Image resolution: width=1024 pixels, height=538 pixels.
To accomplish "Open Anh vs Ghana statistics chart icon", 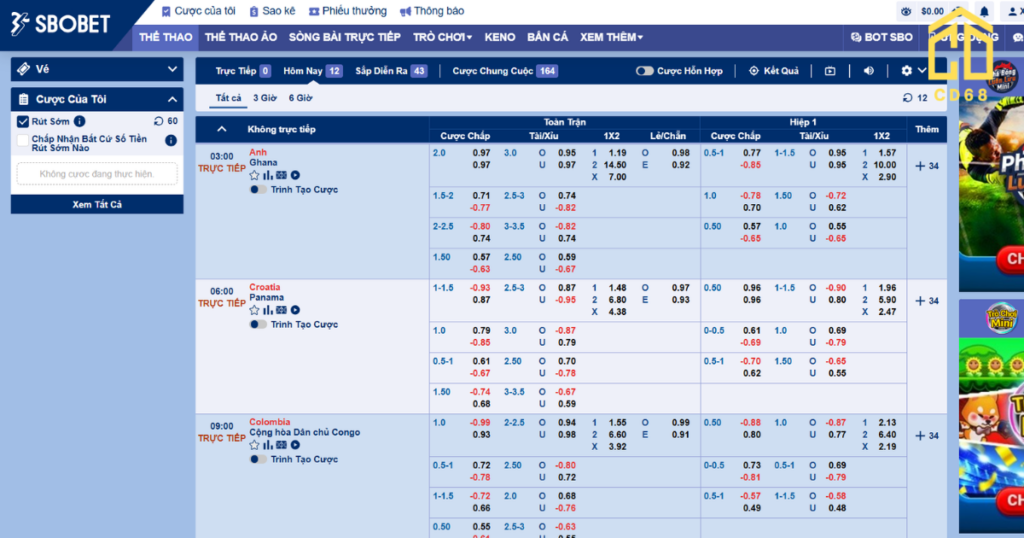I will coord(268,175).
